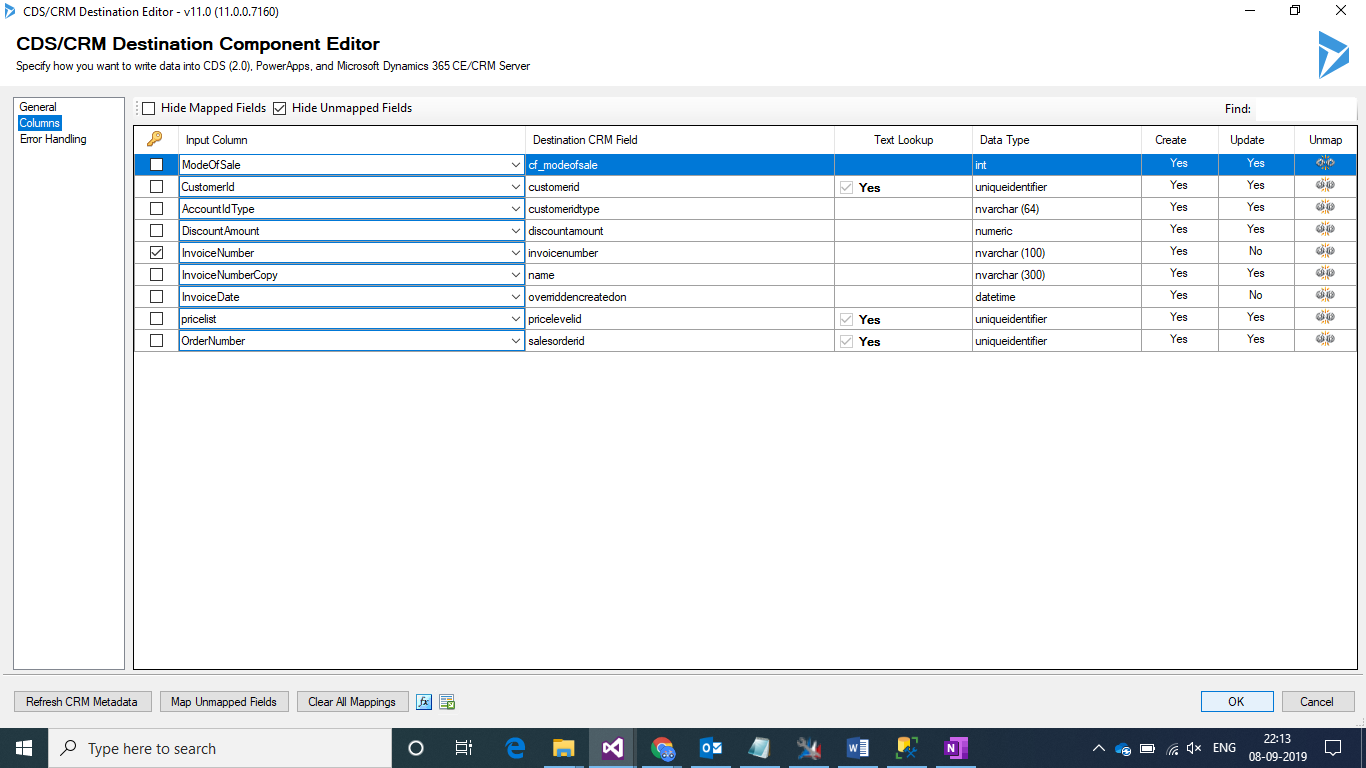Click the export mappings icon beside fx

[x=447, y=702]
